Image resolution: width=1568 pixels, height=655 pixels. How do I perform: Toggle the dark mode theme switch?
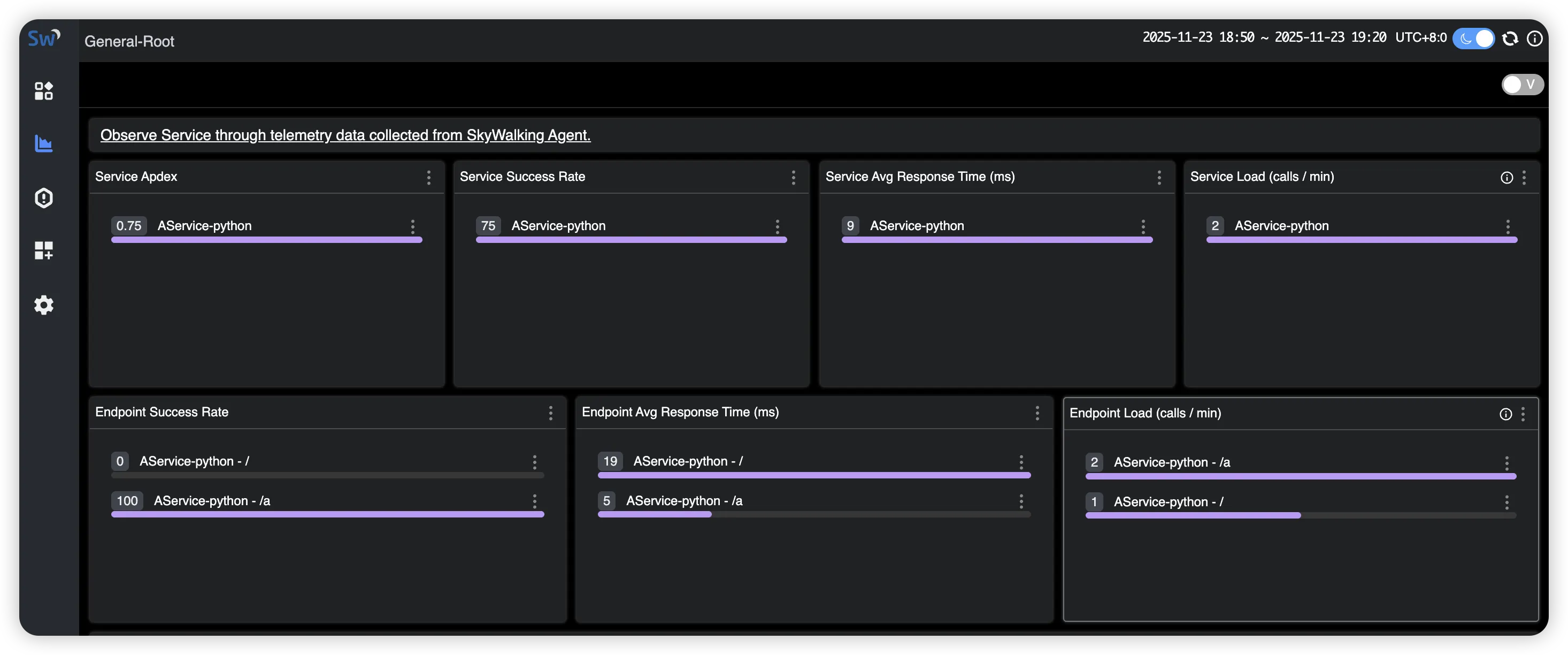[1473, 39]
